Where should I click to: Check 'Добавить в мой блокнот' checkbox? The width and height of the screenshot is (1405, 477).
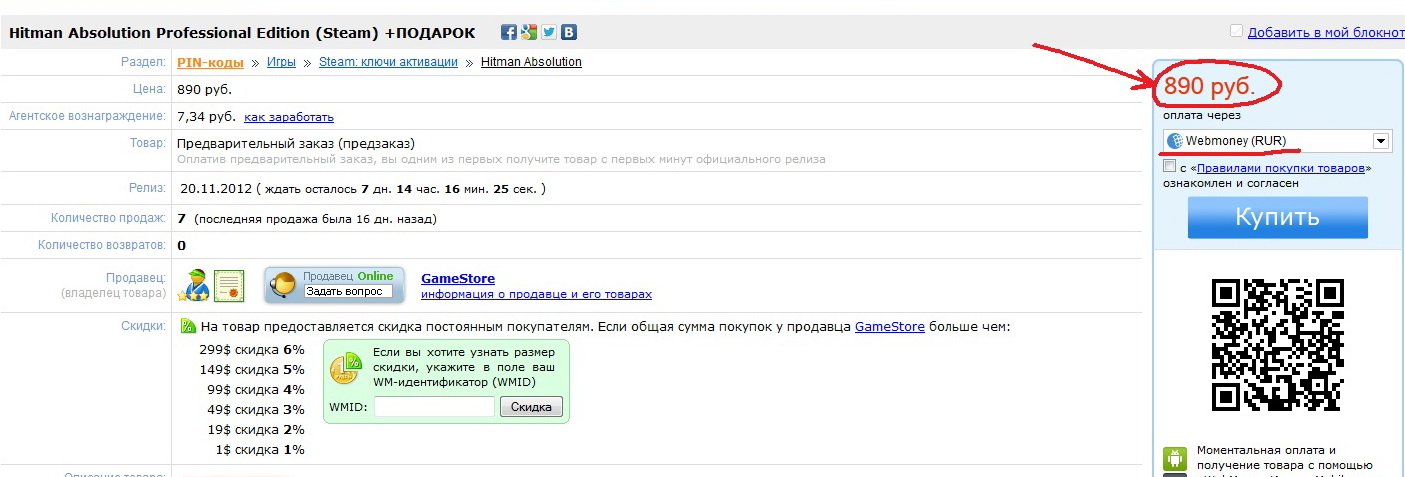click(1236, 31)
